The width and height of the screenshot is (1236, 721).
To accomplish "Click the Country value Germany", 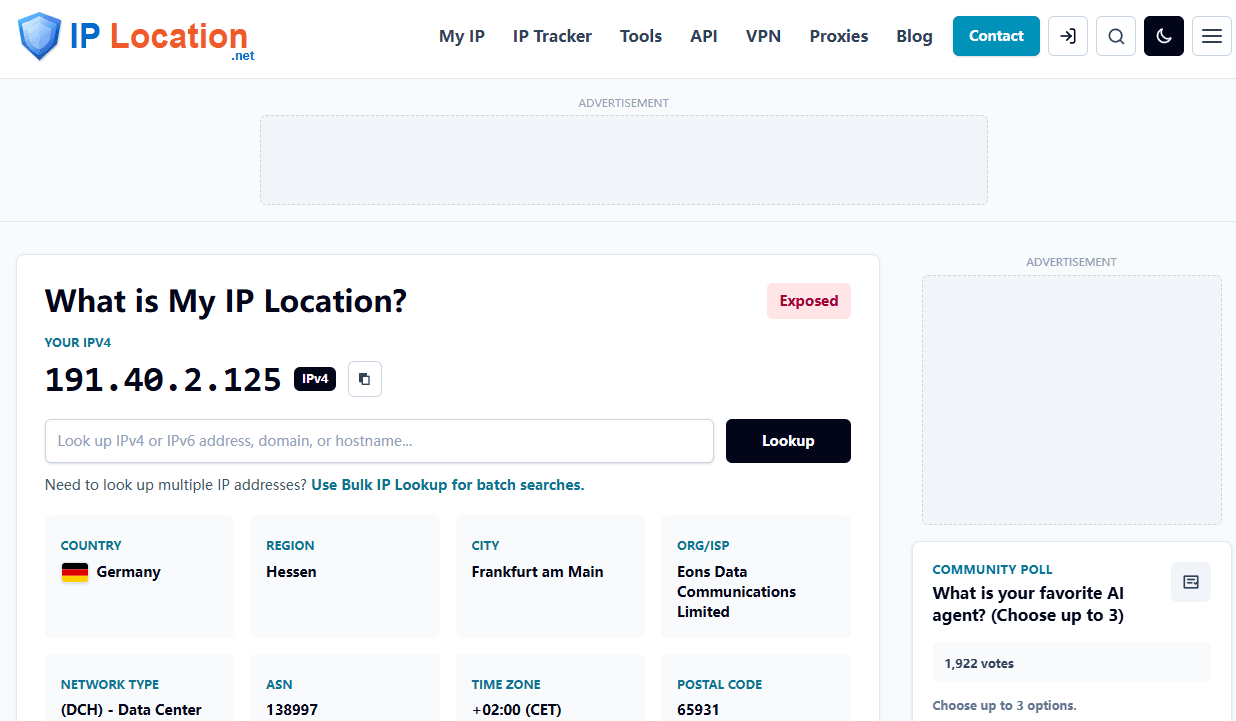I will tap(128, 572).
